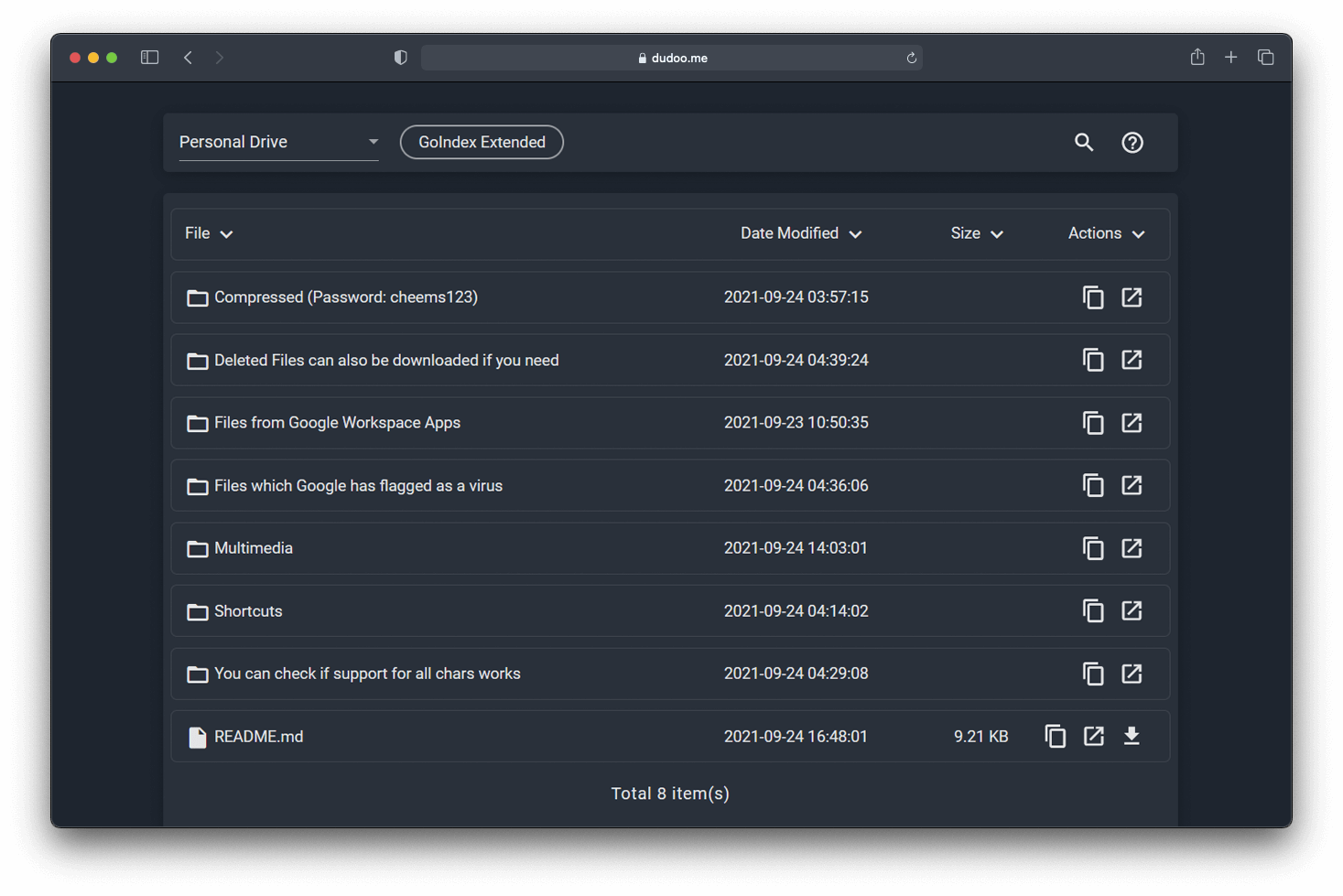Image resolution: width=1343 pixels, height=896 pixels.
Task: Download the README.md file
Action: click(1132, 736)
